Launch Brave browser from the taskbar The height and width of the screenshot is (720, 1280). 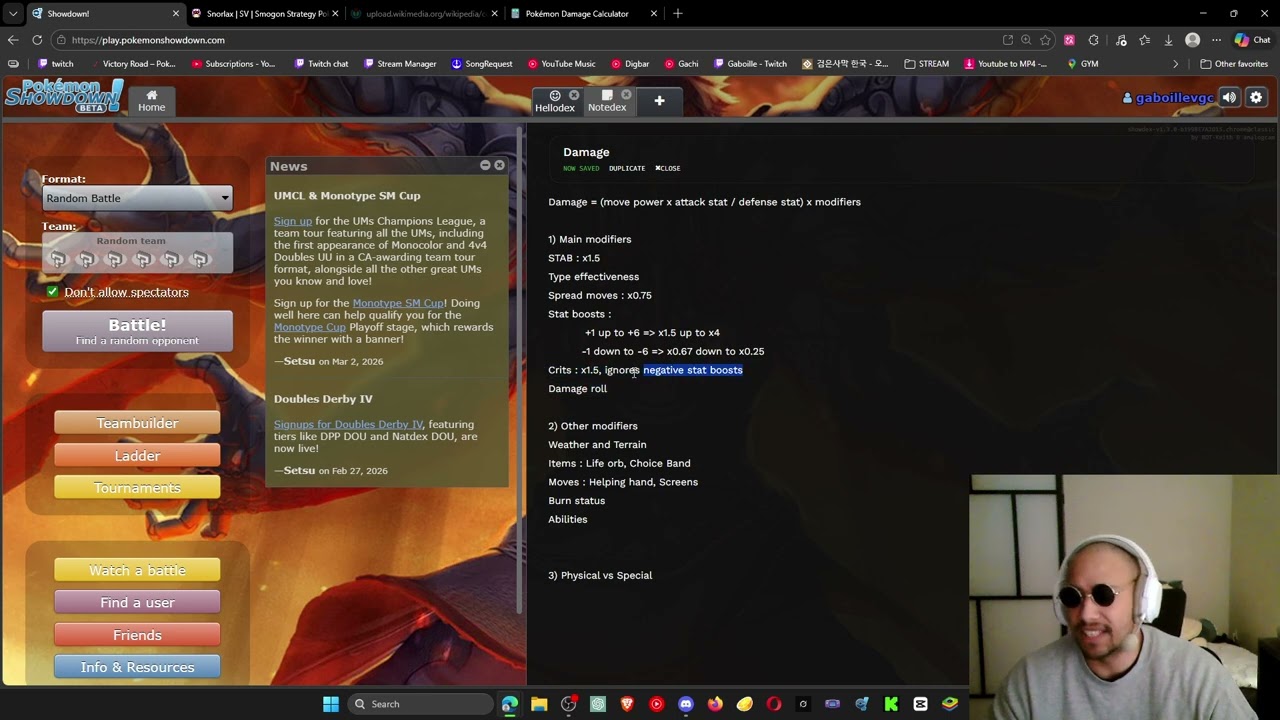(x=627, y=704)
